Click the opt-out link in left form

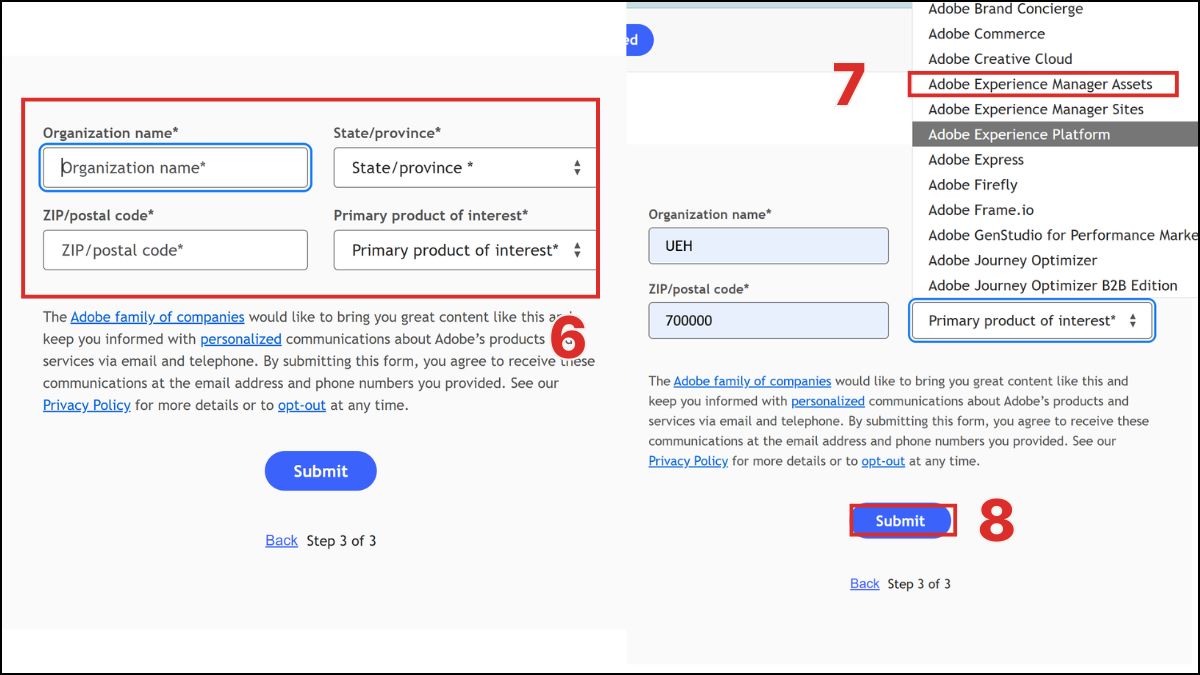click(302, 405)
